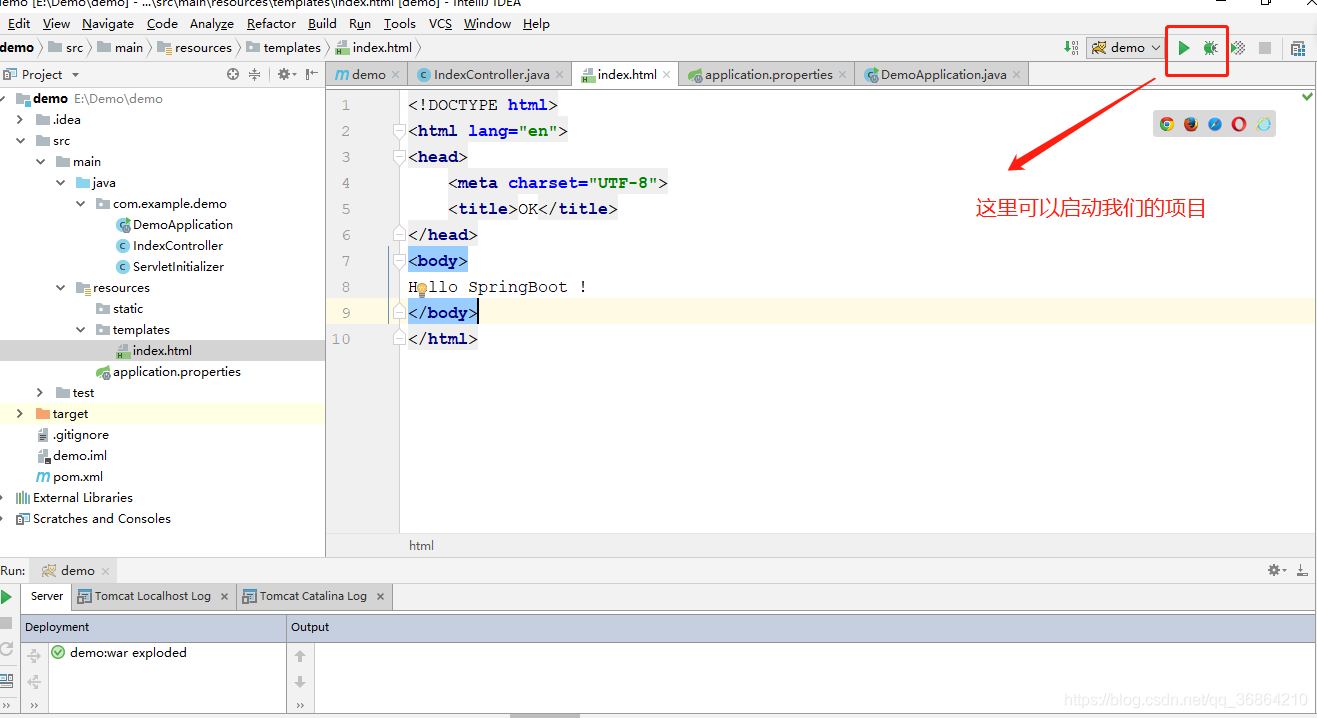
Task: Preview page in Safari browser
Action: (1214, 124)
